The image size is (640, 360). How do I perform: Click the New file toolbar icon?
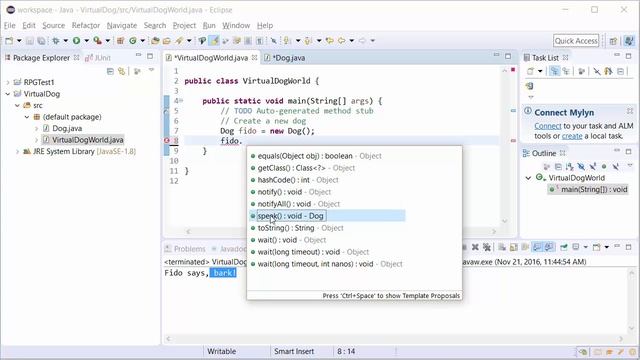pos(9,41)
